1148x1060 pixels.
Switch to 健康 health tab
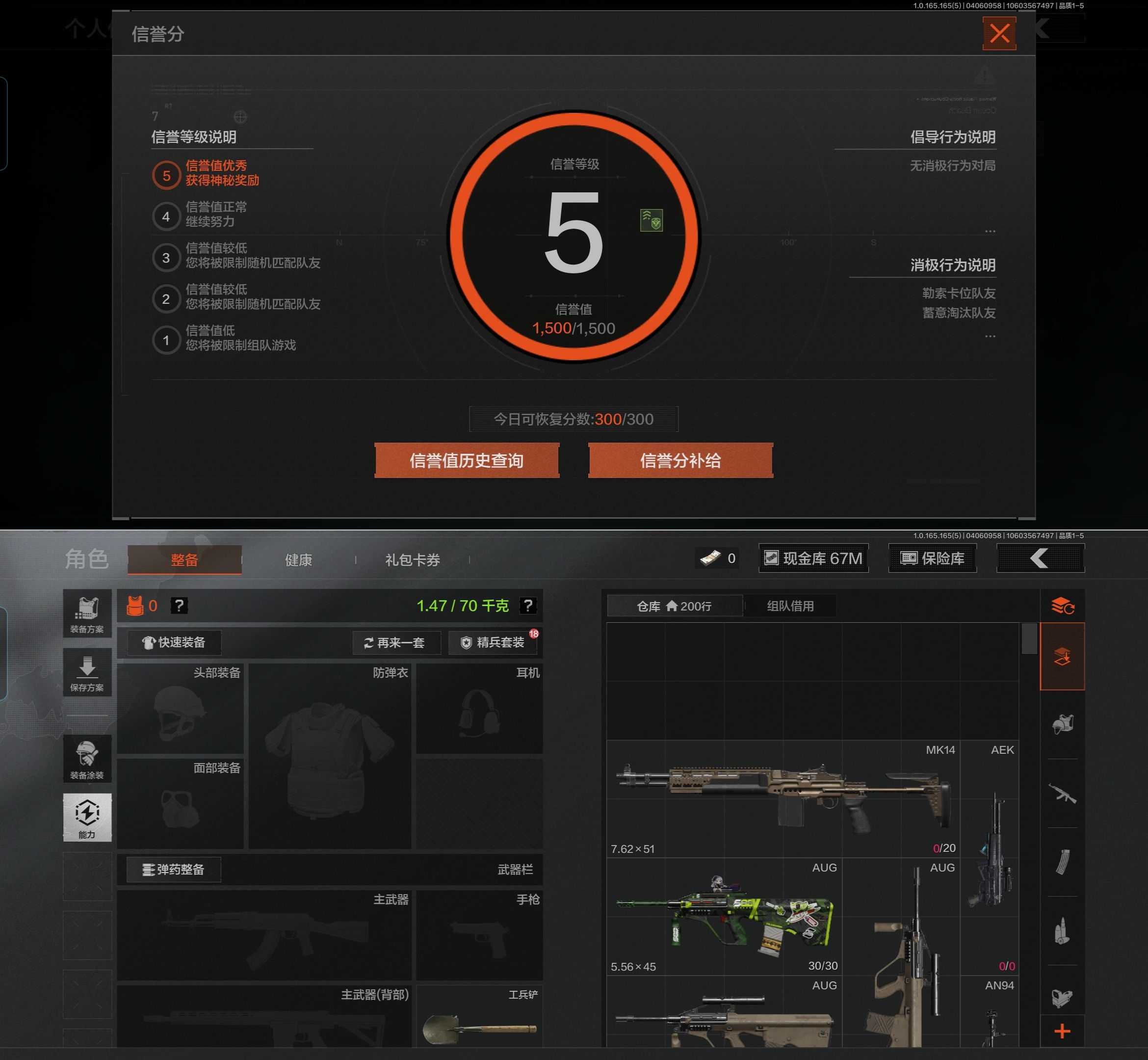tap(298, 560)
